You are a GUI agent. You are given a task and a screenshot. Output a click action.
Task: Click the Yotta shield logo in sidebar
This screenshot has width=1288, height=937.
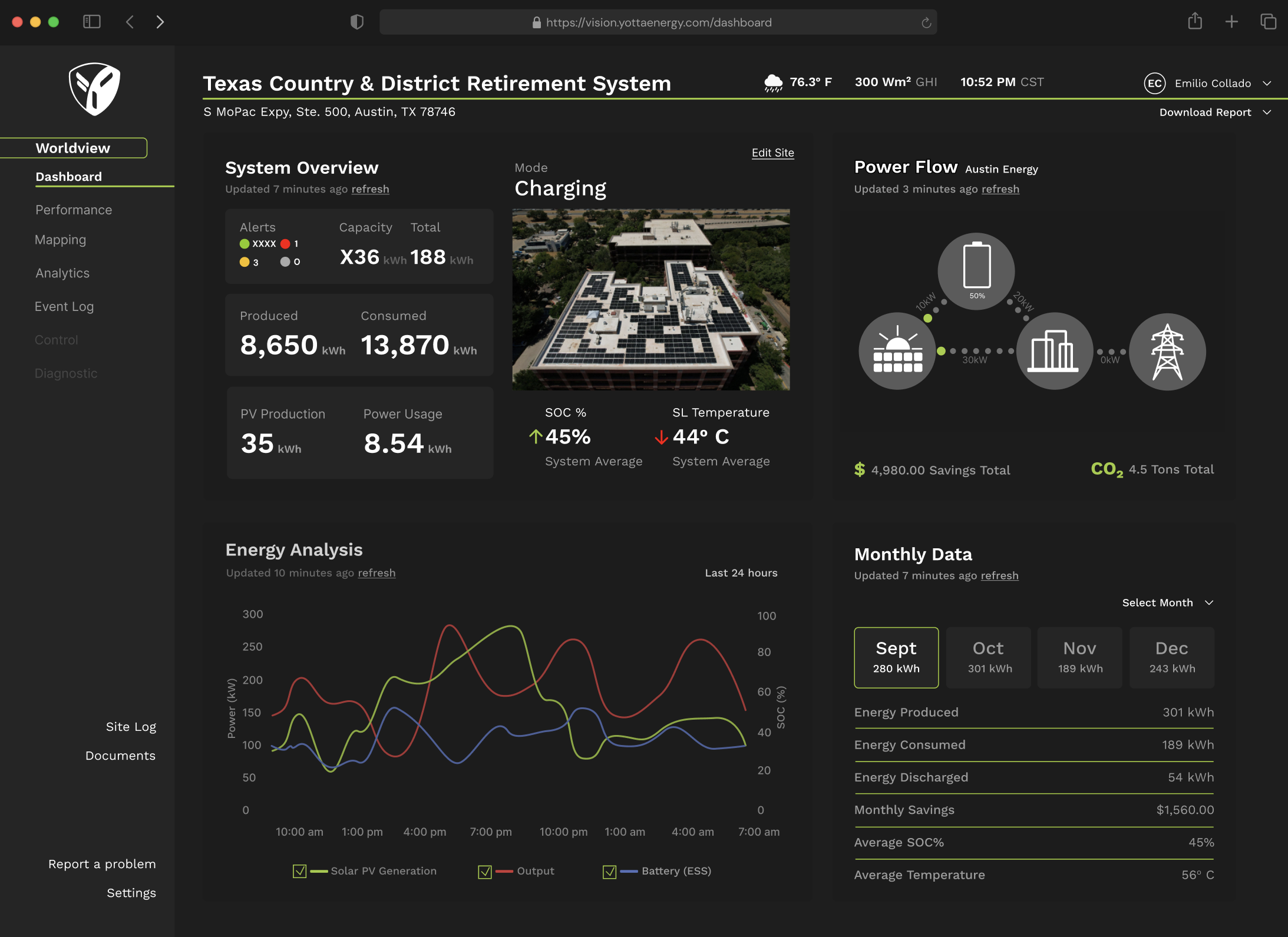[94, 89]
